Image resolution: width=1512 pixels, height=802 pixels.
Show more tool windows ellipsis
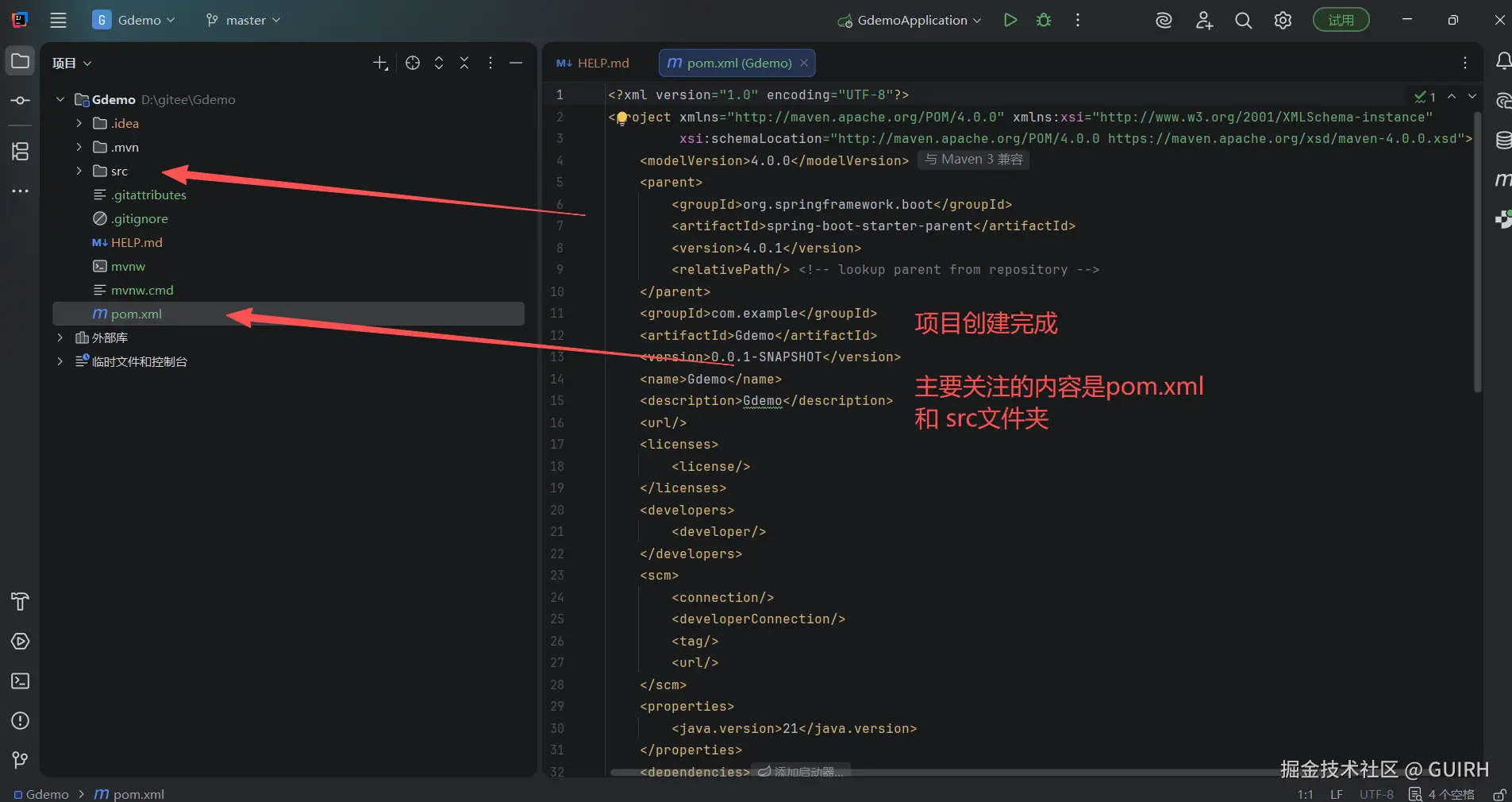tap(20, 191)
